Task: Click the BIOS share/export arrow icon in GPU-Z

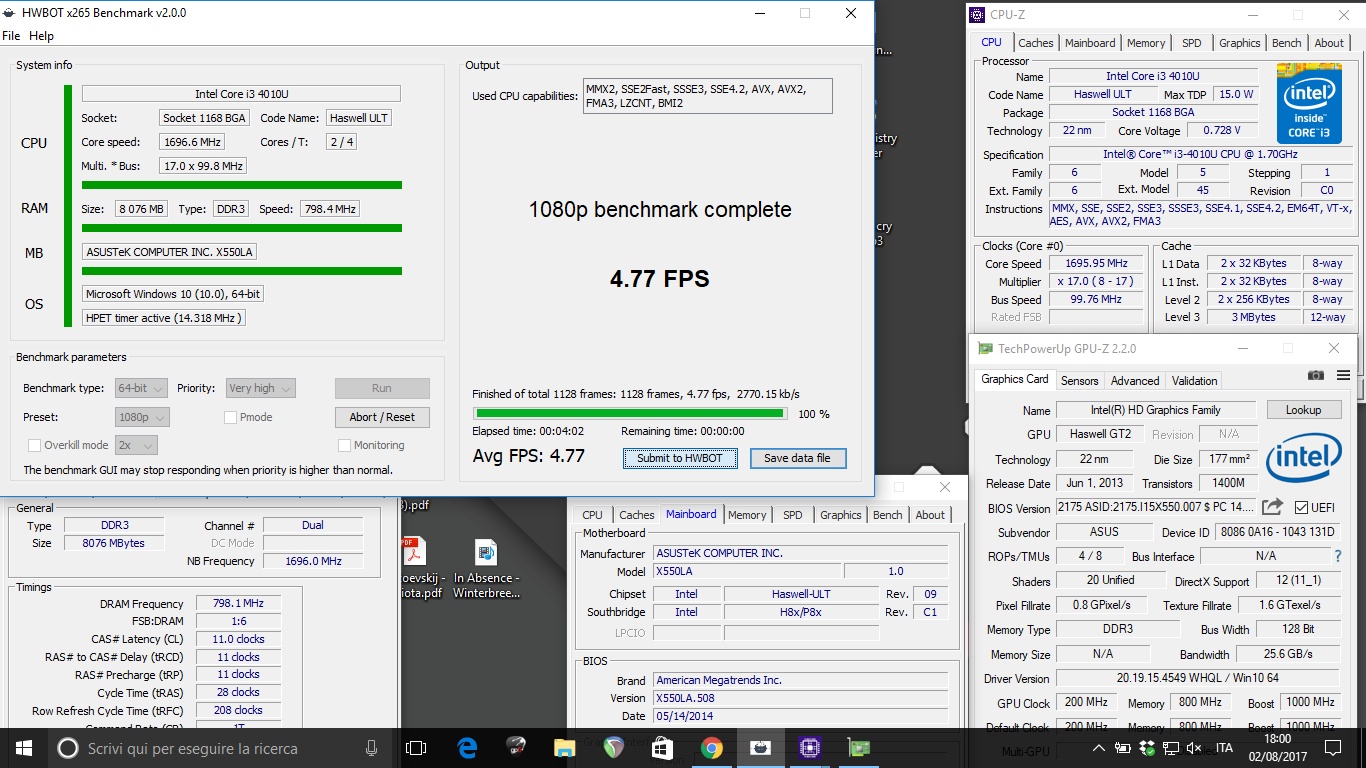Action: (x=1272, y=507)
